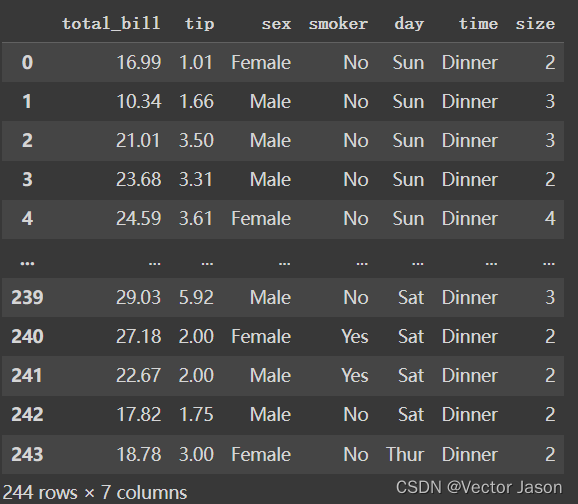
Task: Click the total_bill column header
Action: click(x=111, y=24)
